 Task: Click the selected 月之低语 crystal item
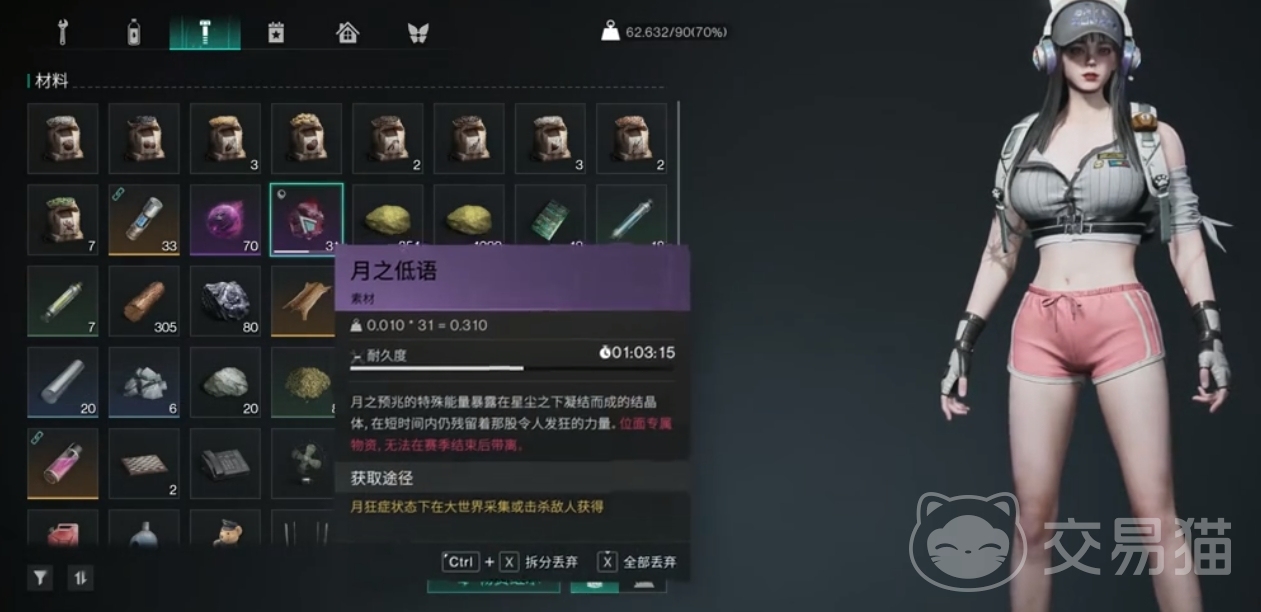[307, 219]
